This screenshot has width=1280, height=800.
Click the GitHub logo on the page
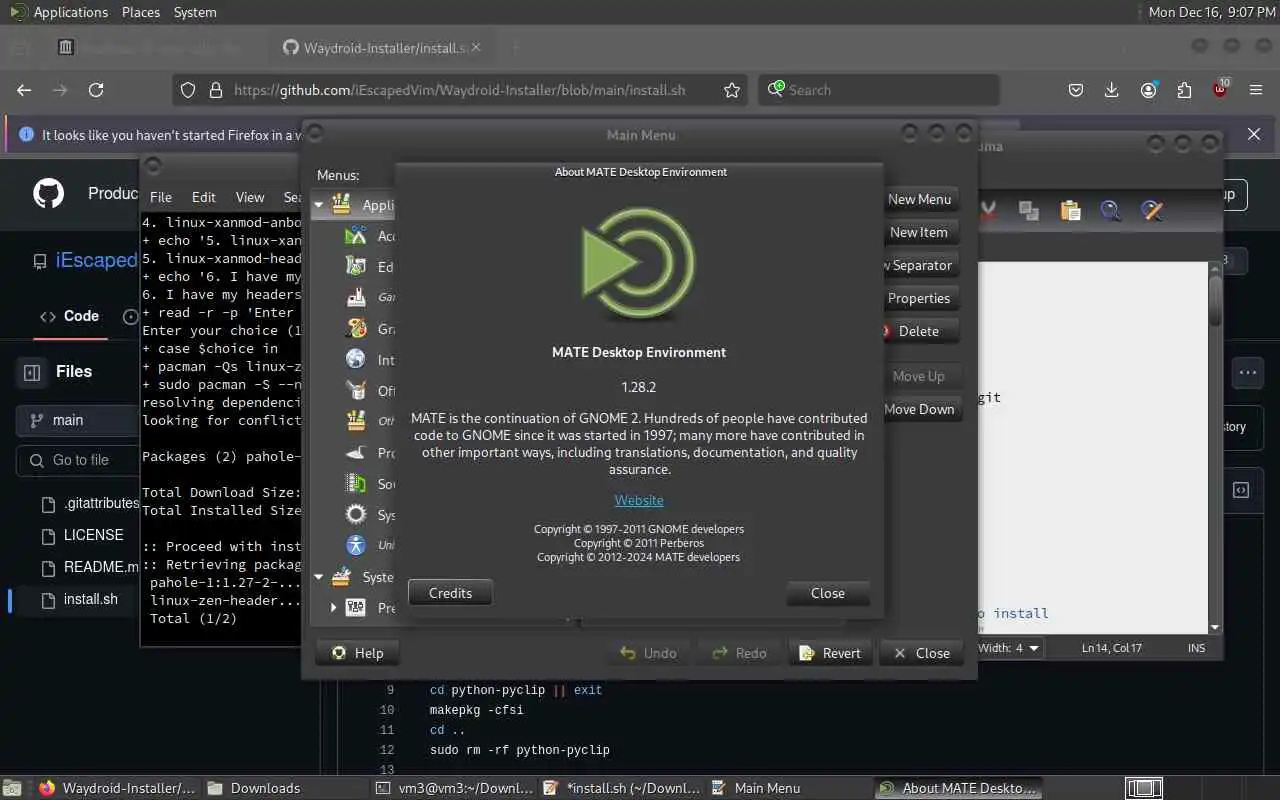(48, 193)
